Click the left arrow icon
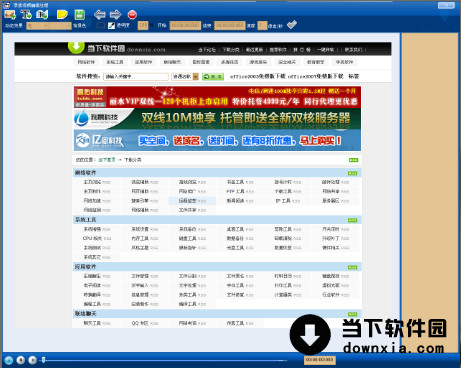 coord(100,15)
